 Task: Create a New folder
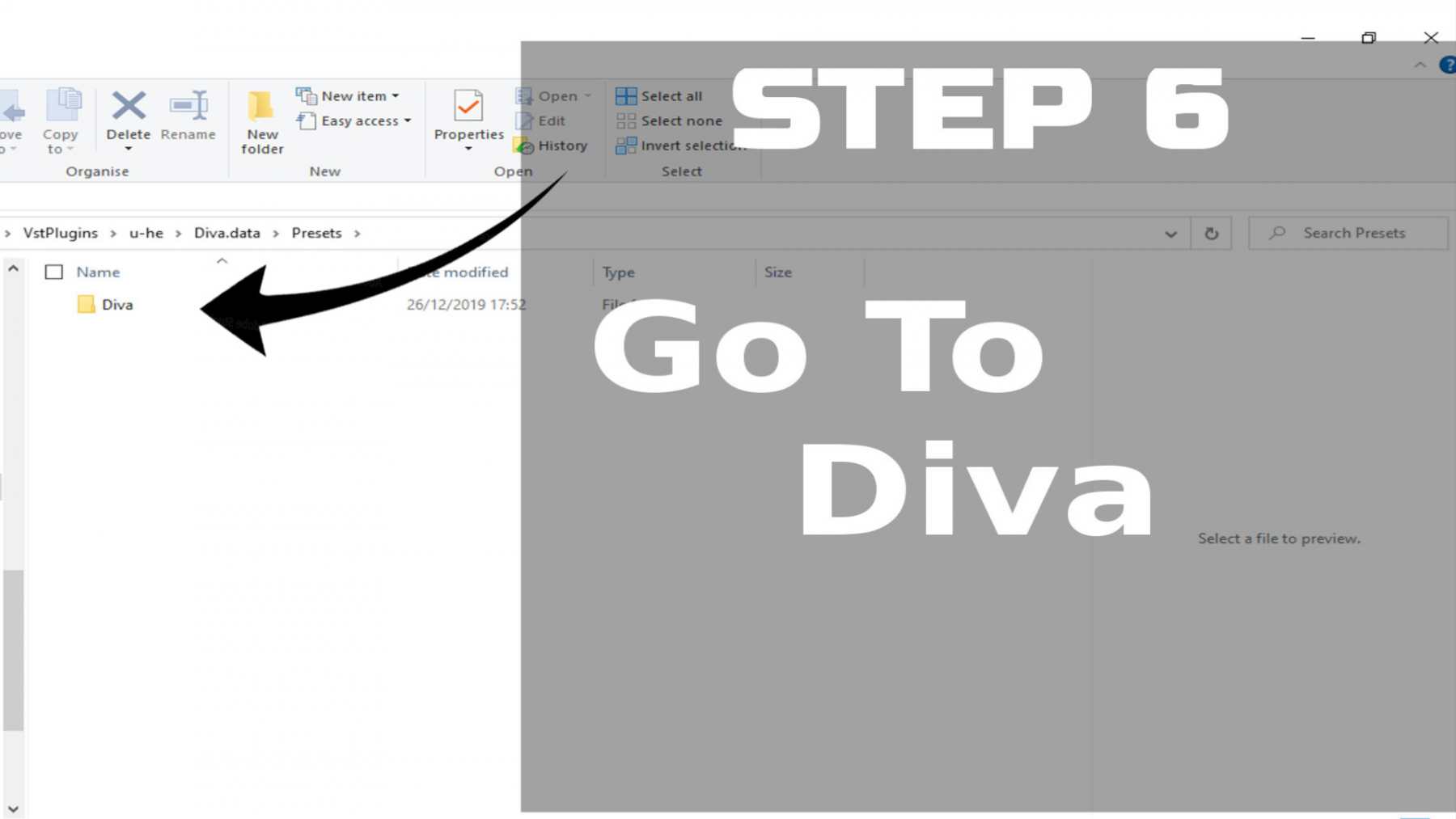click(x=261, y=121)
